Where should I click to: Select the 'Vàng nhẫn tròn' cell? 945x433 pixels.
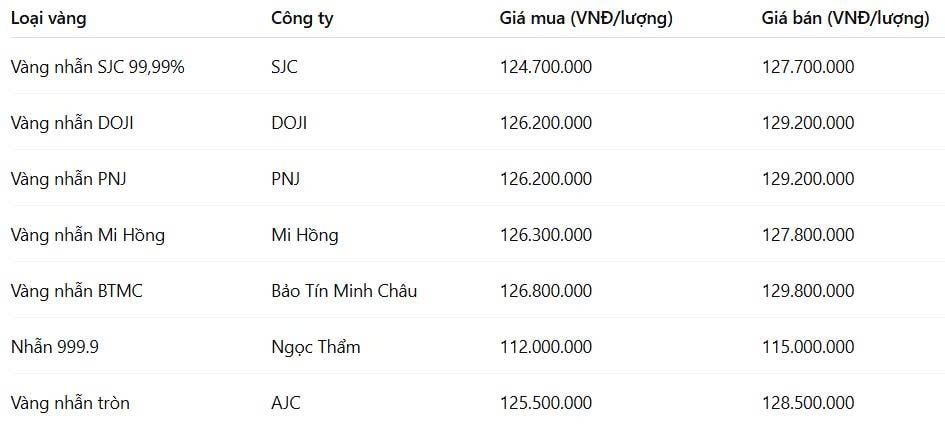(x=70, y=402)
